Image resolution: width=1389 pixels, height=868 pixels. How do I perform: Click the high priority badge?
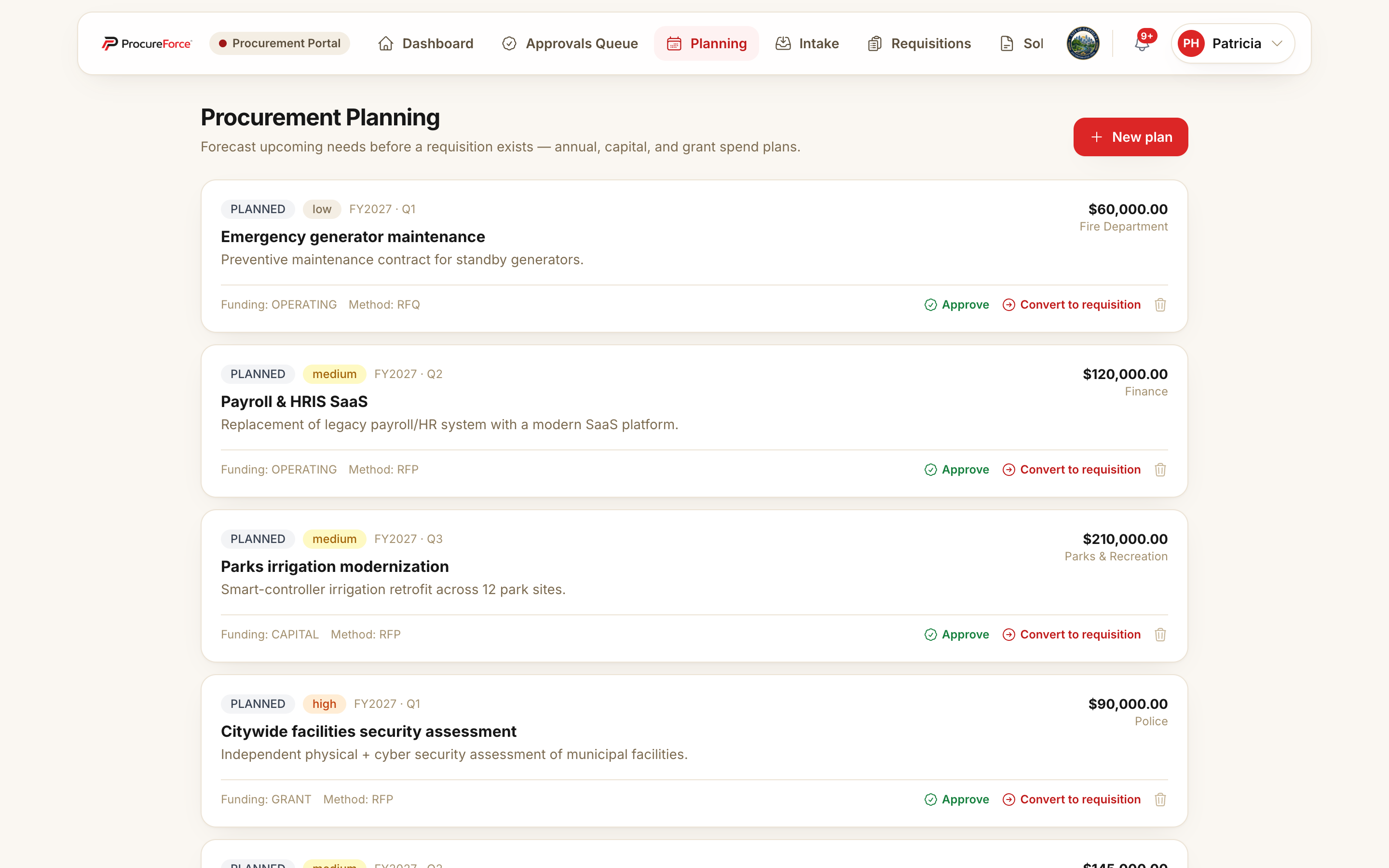tap(324, 704)
